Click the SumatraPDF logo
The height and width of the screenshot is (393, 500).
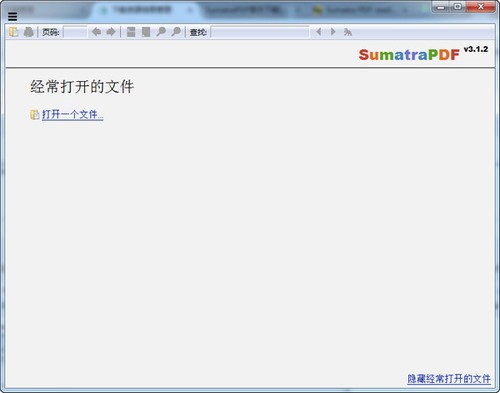pos(409,55)
